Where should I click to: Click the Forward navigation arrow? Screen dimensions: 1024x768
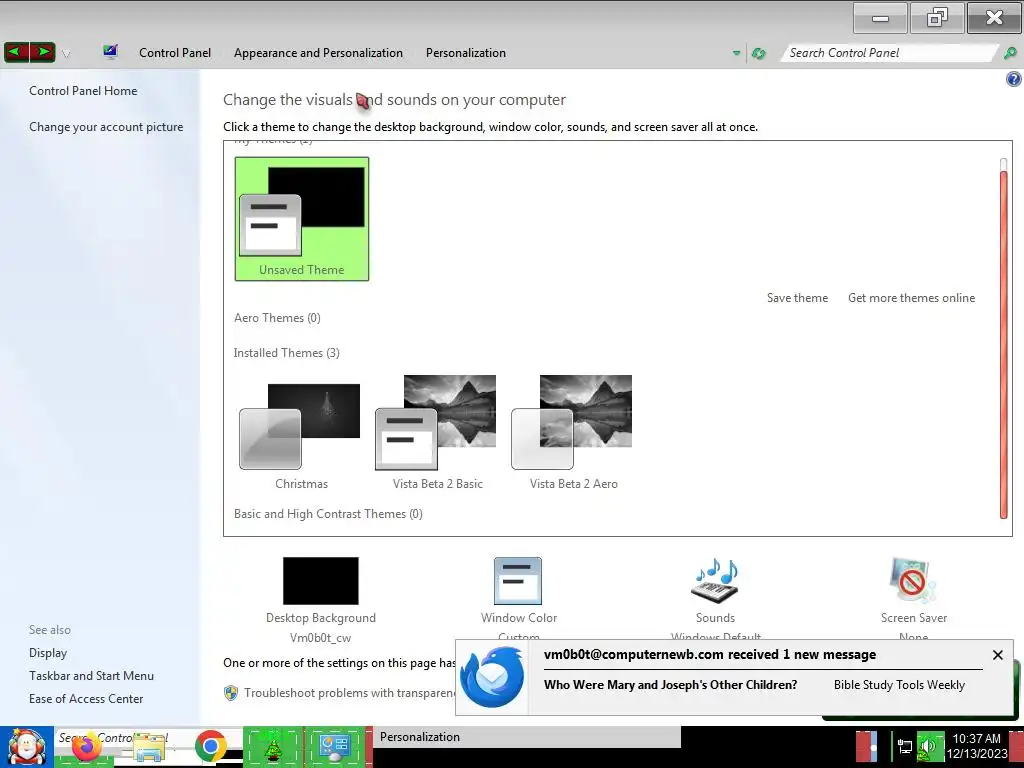pyautogui.click(x=42, y=52)
